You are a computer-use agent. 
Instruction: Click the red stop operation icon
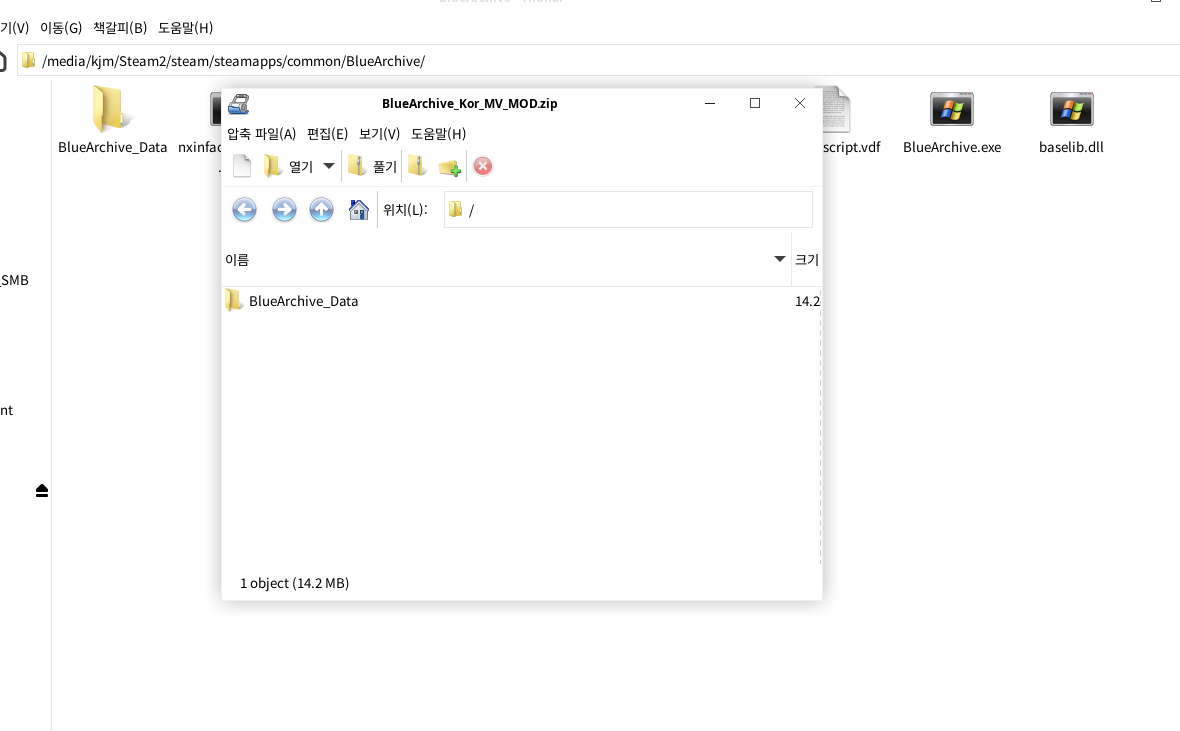tap(483, 166)
